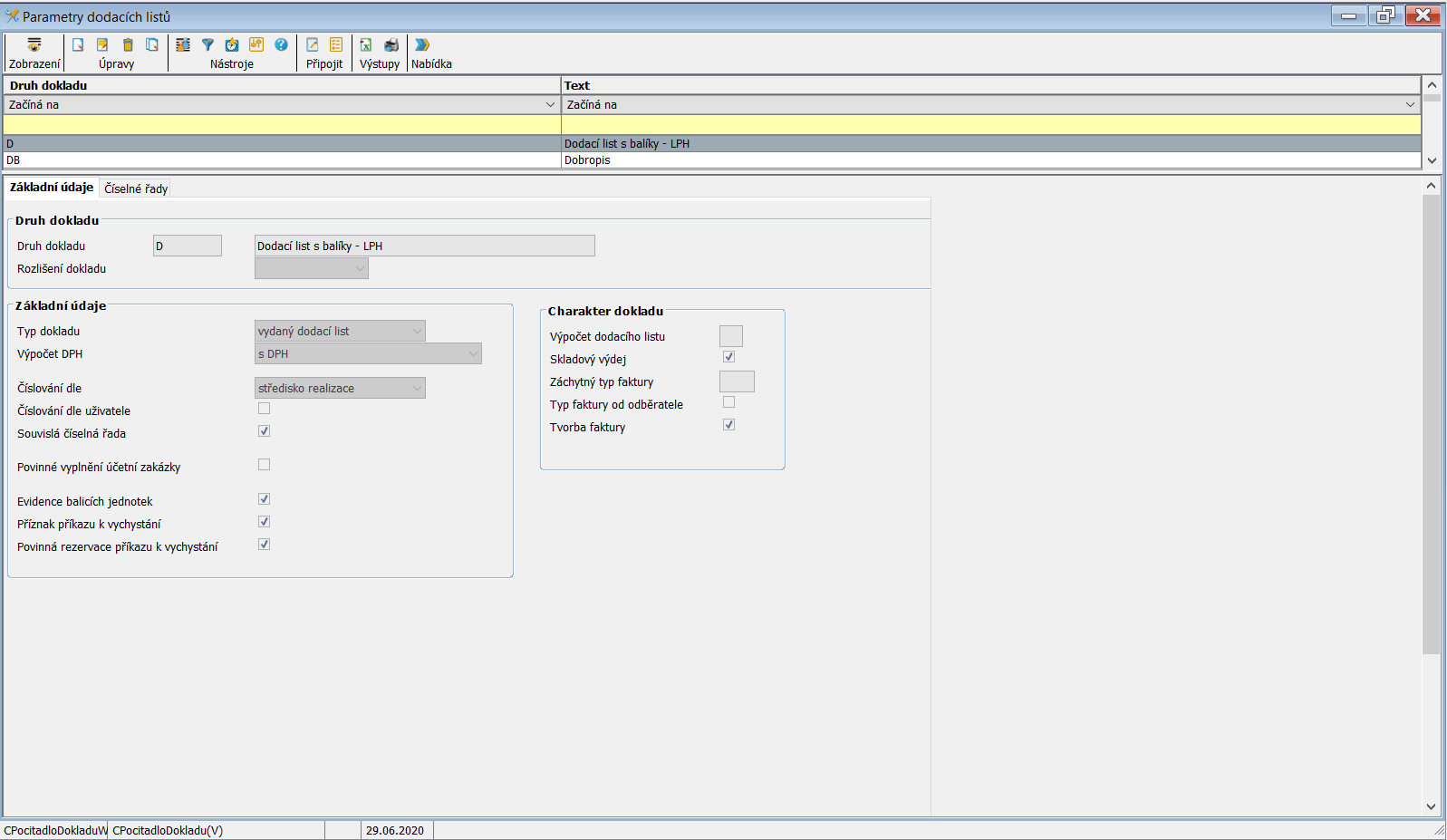Open the Nabídka arrows icon
This screenshot has width=1447, height=840.
click(x=422, y=45)
